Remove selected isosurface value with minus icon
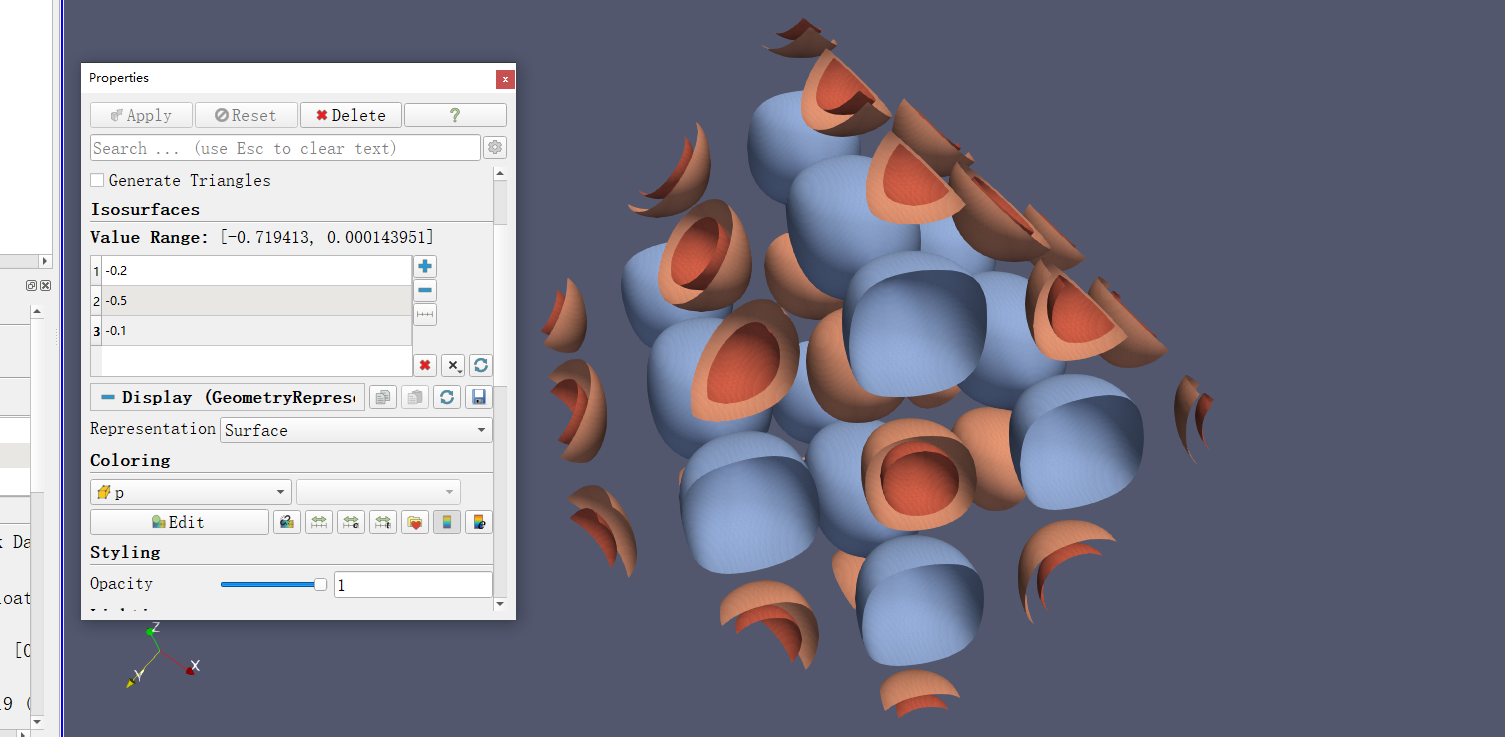The height and width of the screenshot is (737, 1505). click(x=425, y=291)
